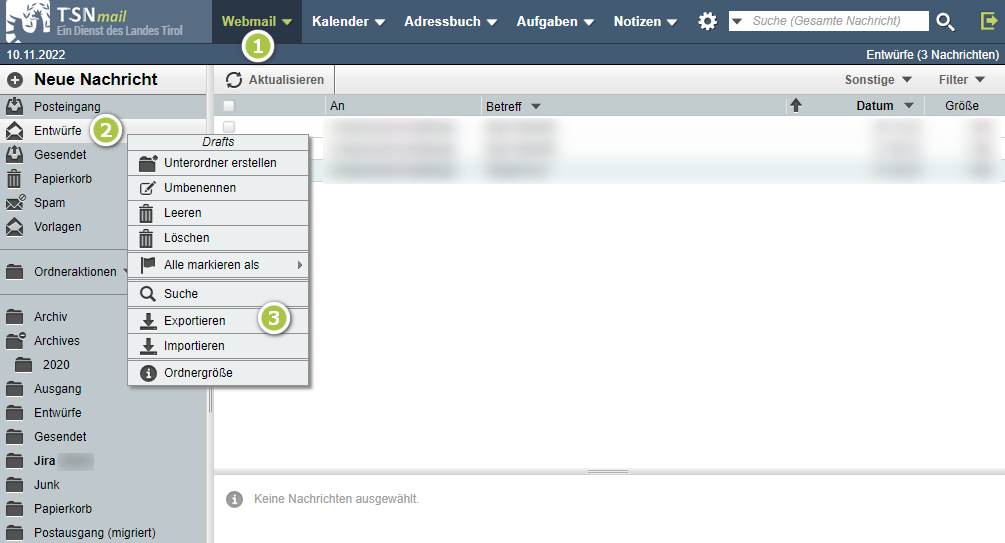Image resolution: width=1005 pixels, height=543 pixels.
Task: Check the first message row checkbox
Action: click(x=229, y=127)
